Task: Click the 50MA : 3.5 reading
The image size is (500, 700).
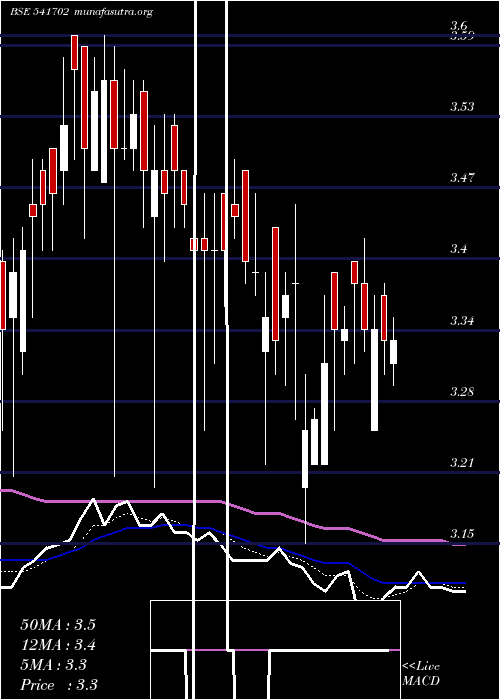Action: (58, 625)
